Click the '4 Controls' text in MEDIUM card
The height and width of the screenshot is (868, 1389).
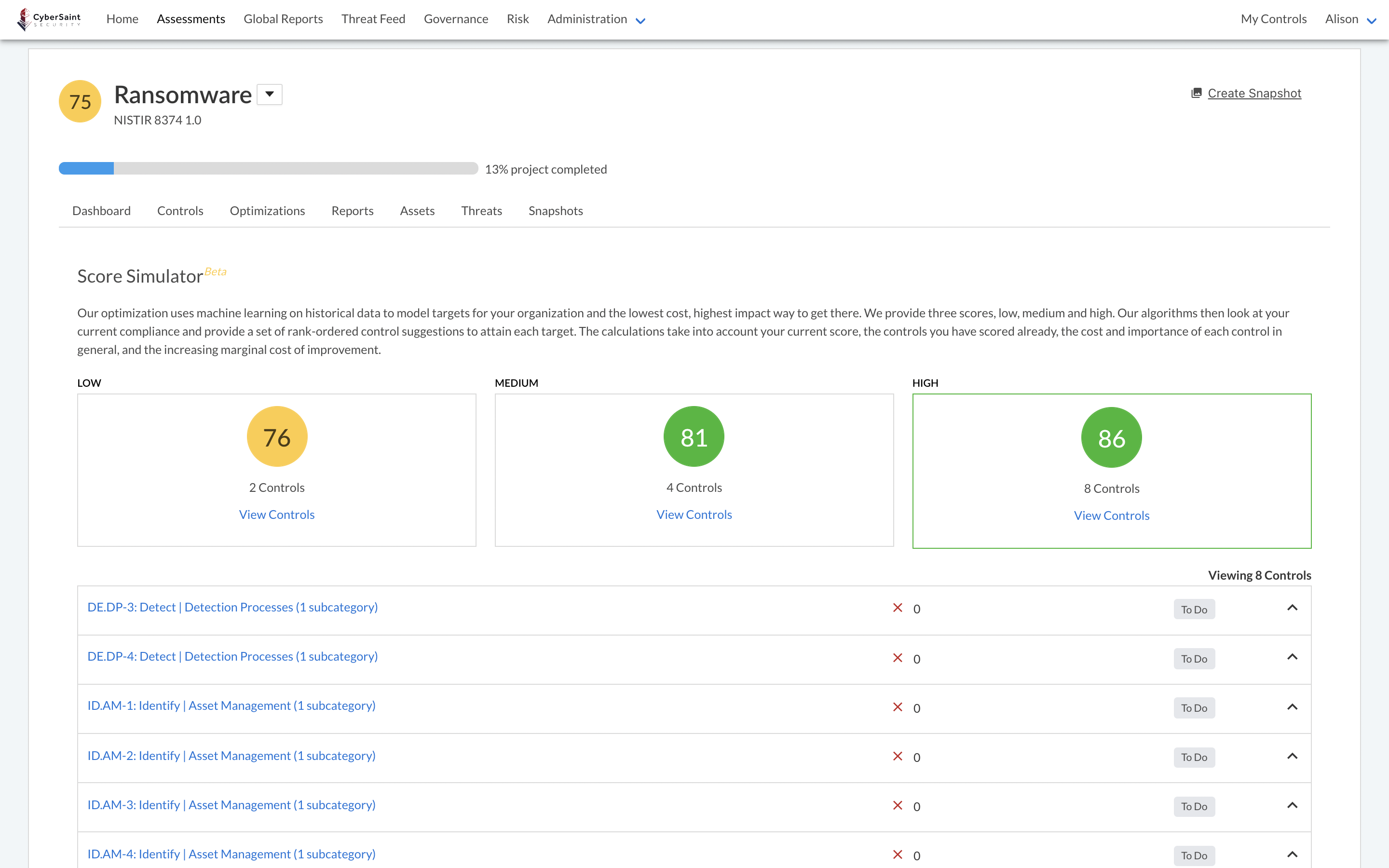click(694, 488)
